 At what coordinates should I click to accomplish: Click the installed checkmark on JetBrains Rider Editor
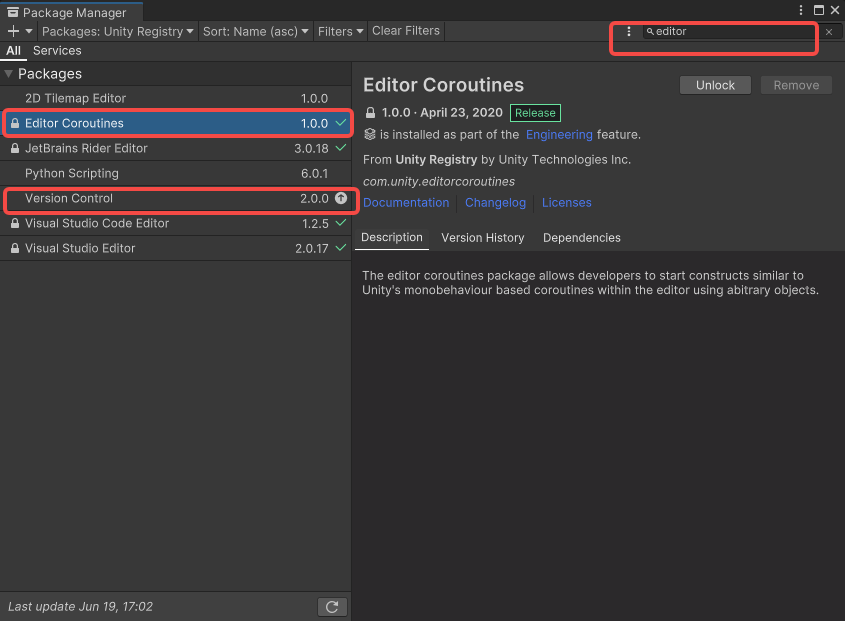[341, 147]
